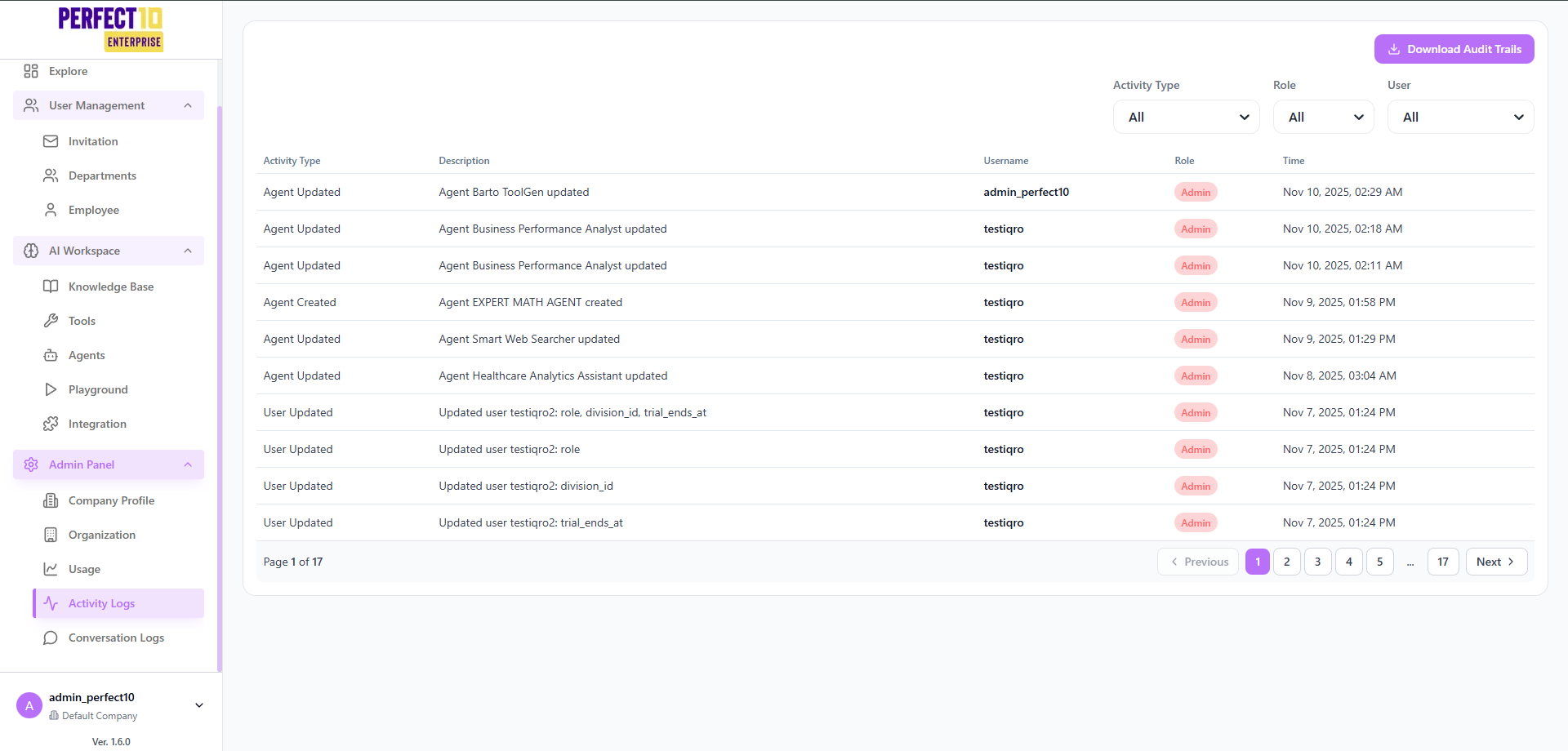Viewport: 1568px width, 751px height.
Task: Select page 5 in pagination
Action: [x=1380, y=562]
